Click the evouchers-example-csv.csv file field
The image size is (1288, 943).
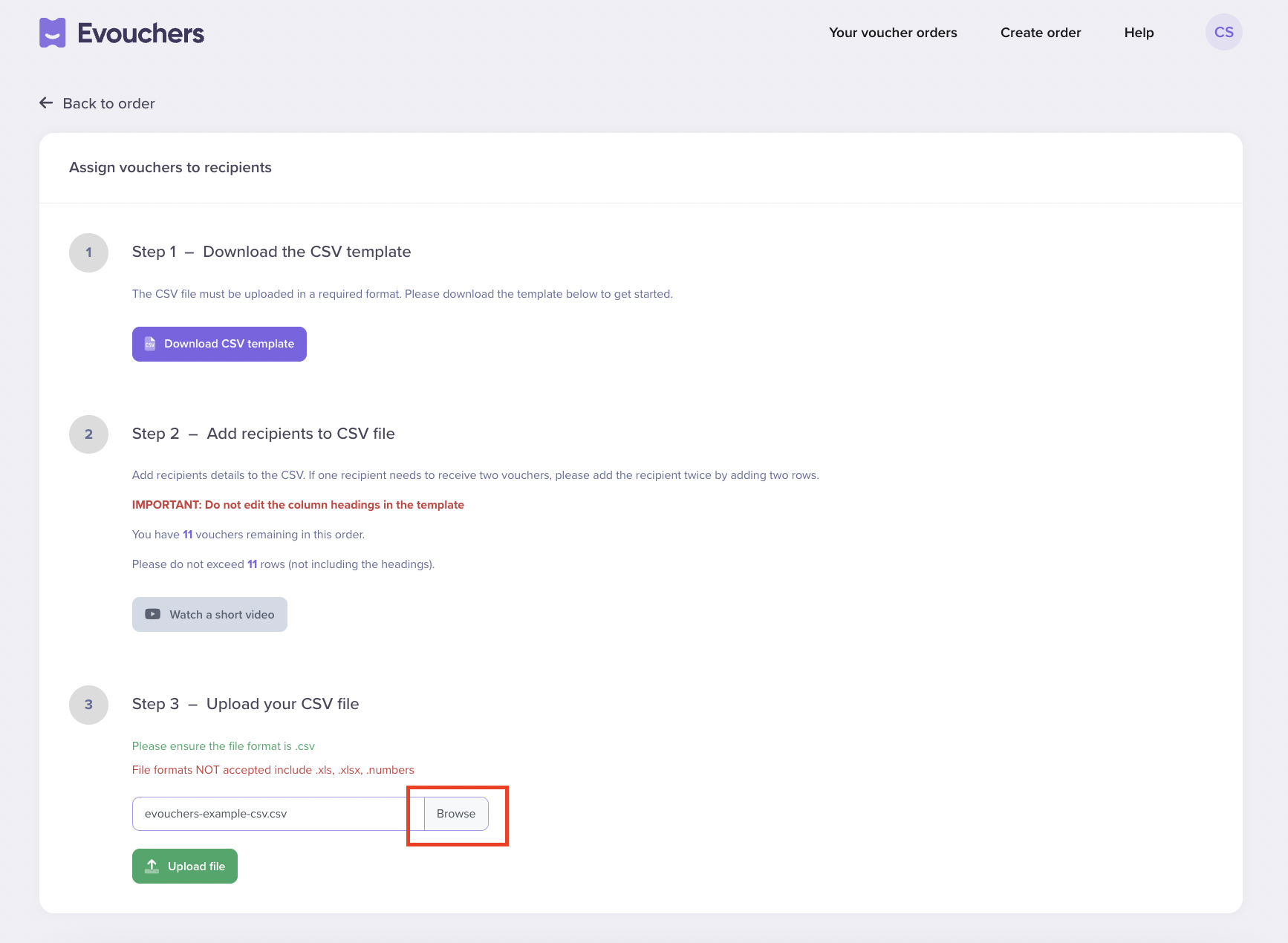(278, 814)
